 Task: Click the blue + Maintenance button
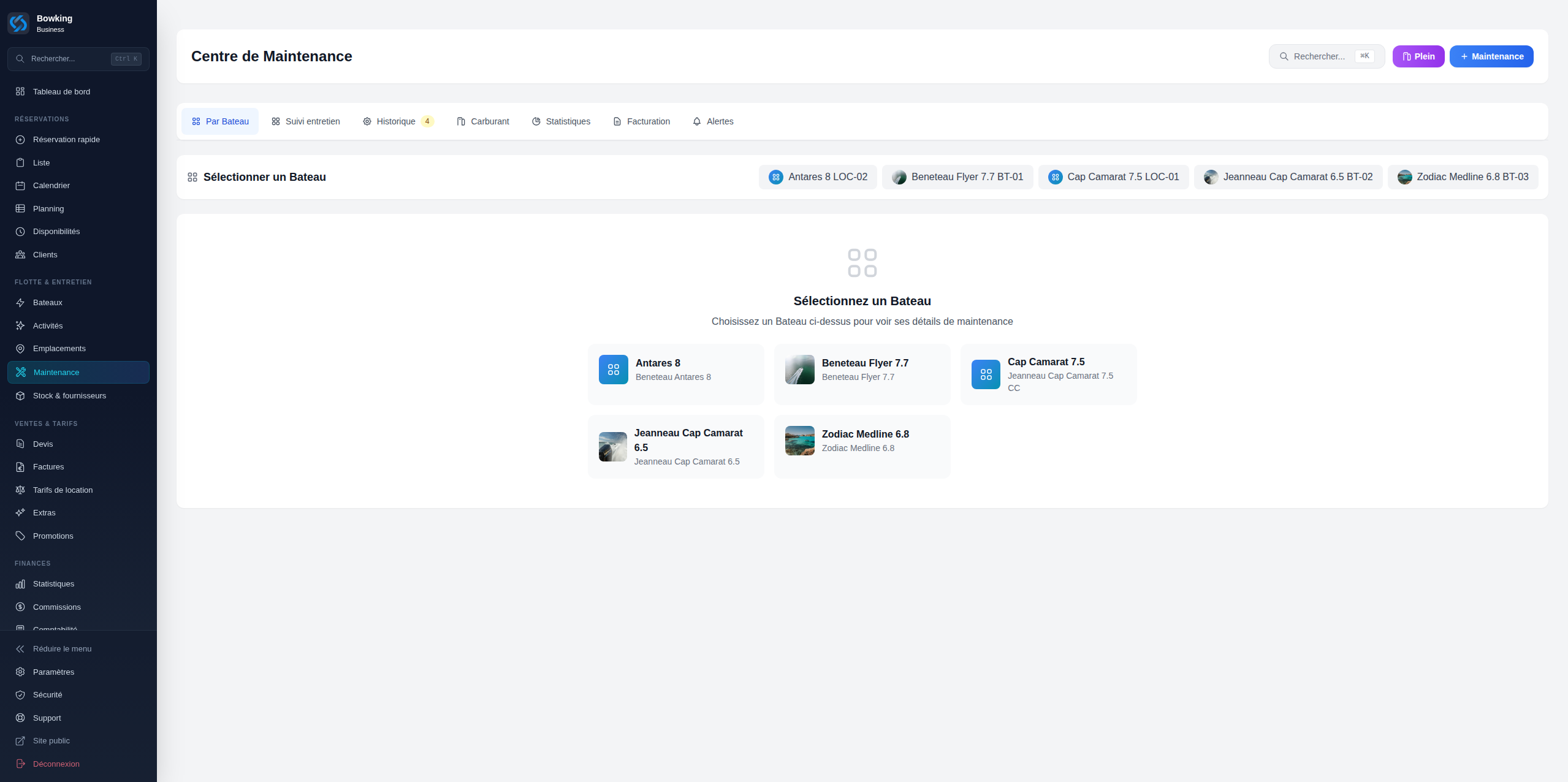tap(1491, 56)
